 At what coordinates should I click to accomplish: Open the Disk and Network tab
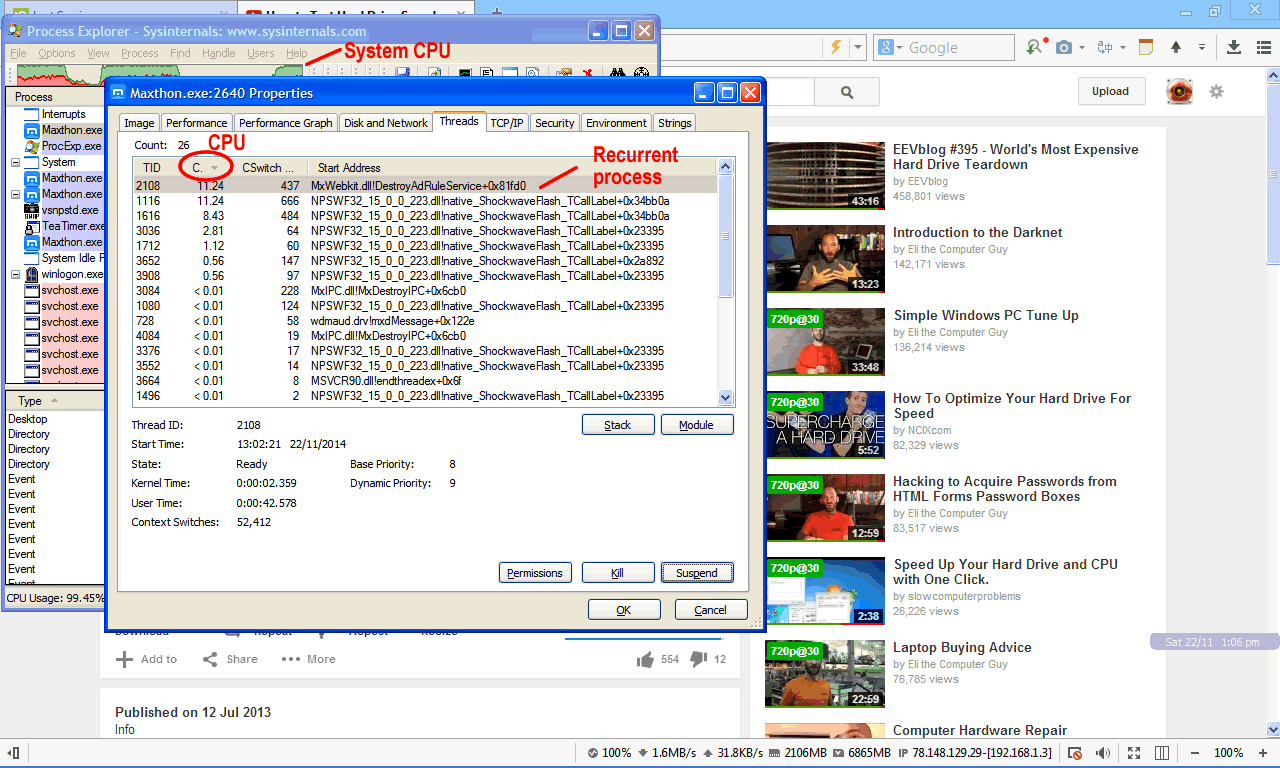pyautogui.click(x=385, y=123)
